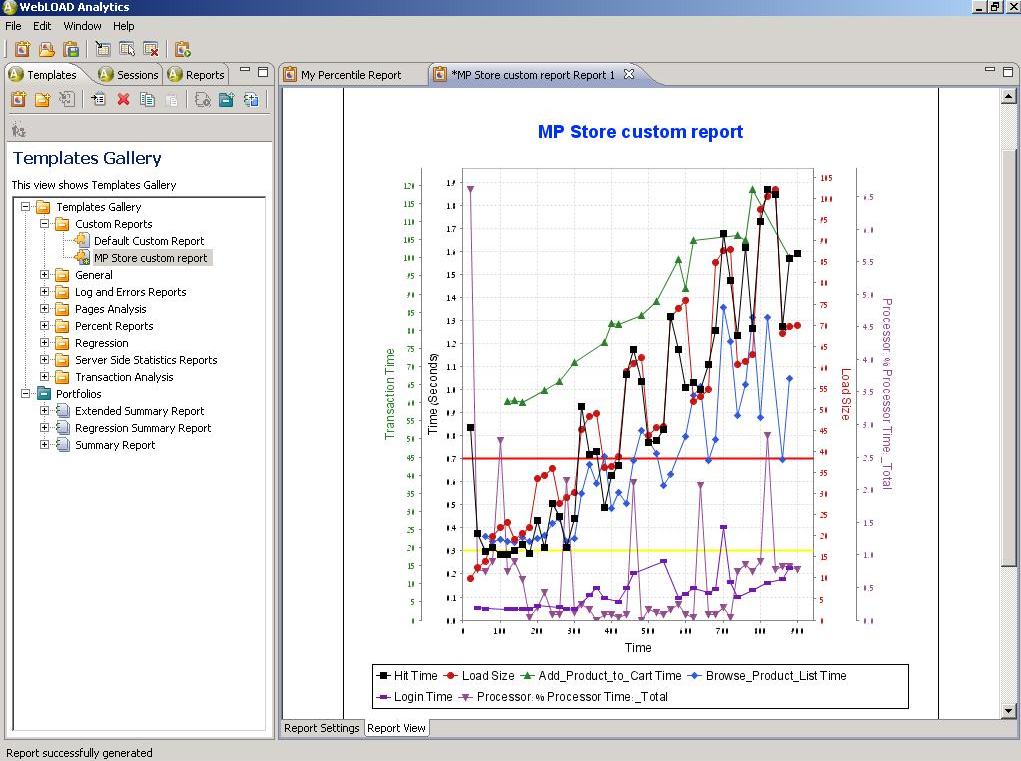Click the red X delete icon in the Templates panel

coord(123,100)
